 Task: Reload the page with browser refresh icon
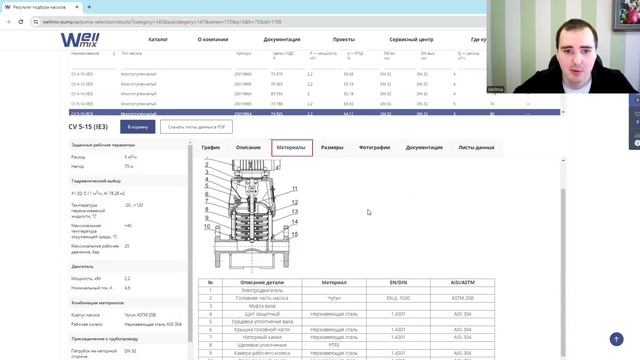click(x=21, y=22)
